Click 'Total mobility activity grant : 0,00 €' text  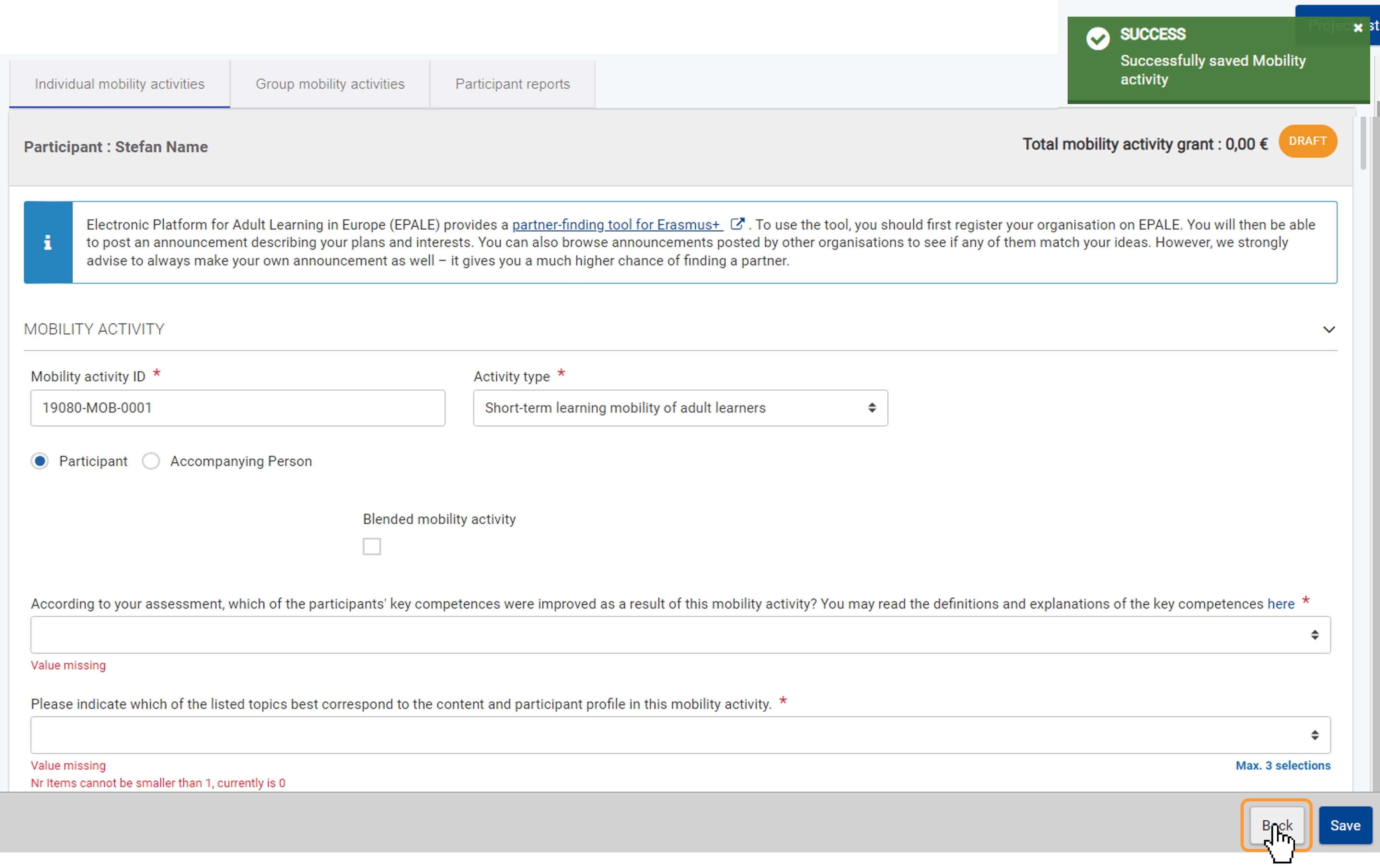click(x=1145, y=144)
